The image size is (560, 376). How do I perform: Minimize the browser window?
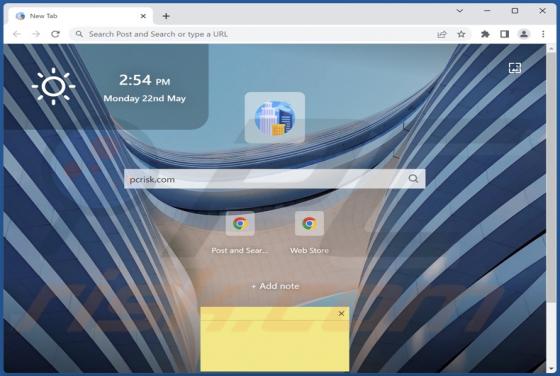point(487,11)
